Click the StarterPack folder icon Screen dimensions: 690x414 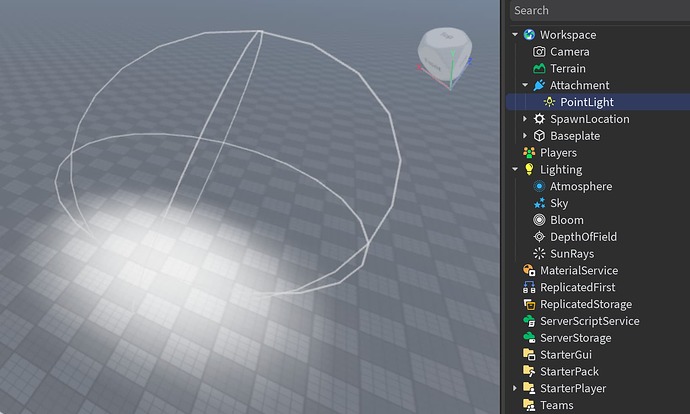529,371
